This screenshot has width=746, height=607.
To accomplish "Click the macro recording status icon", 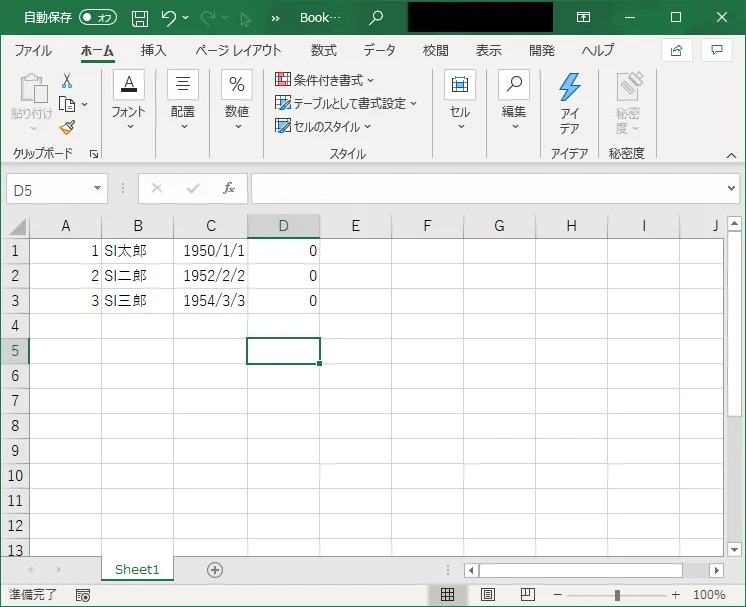I will [83, 595].
